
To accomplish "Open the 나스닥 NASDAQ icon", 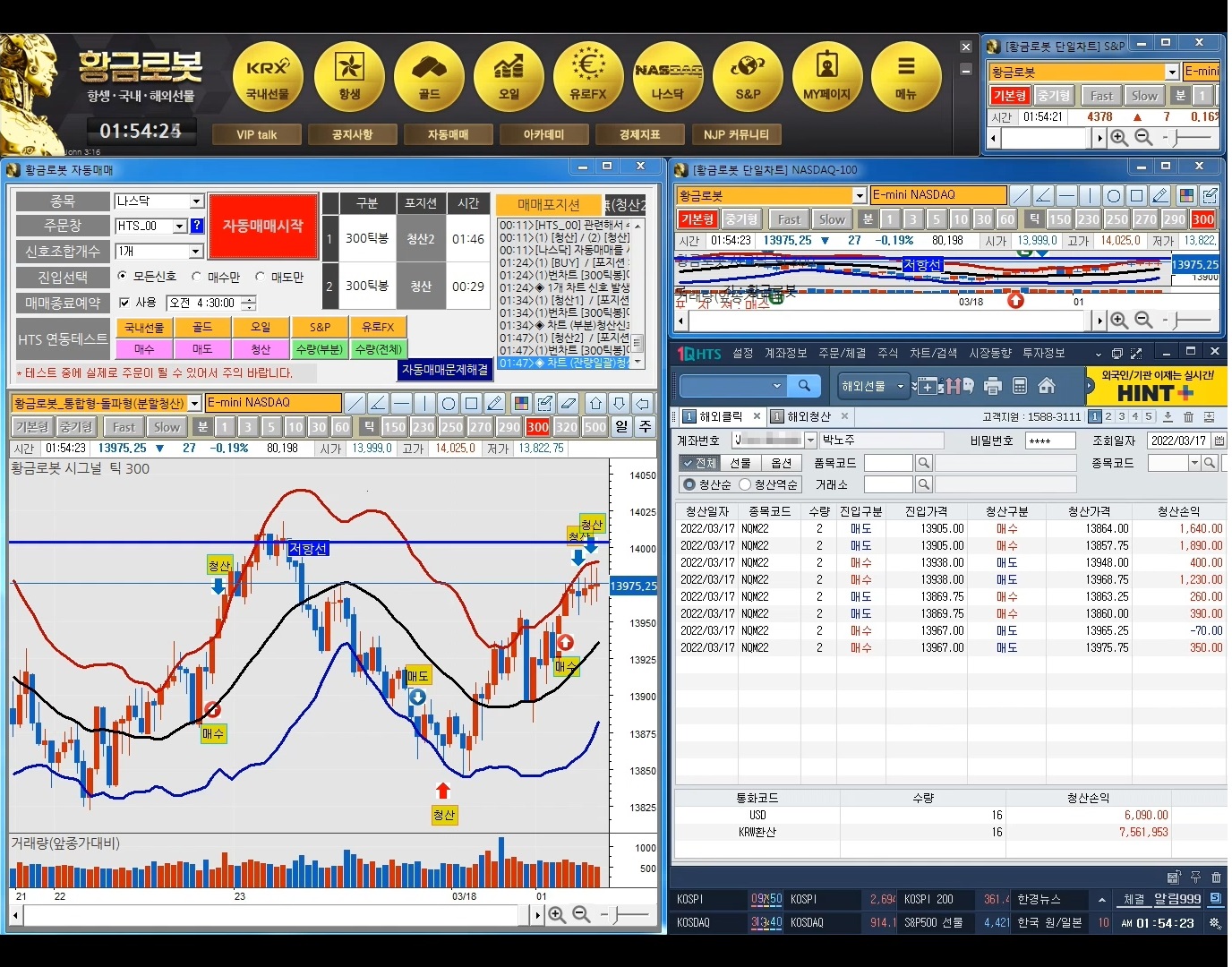I will click(x=668, y=76).
